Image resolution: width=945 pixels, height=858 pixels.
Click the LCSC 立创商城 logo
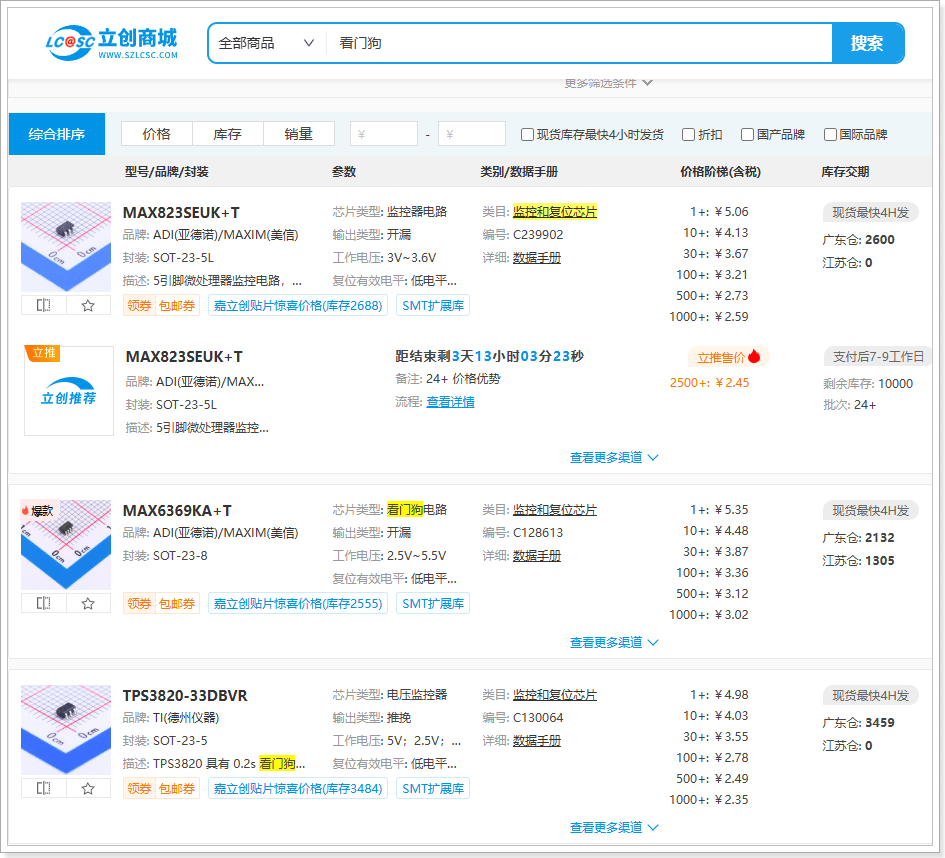pyautogui.click(x=112, y=43)
